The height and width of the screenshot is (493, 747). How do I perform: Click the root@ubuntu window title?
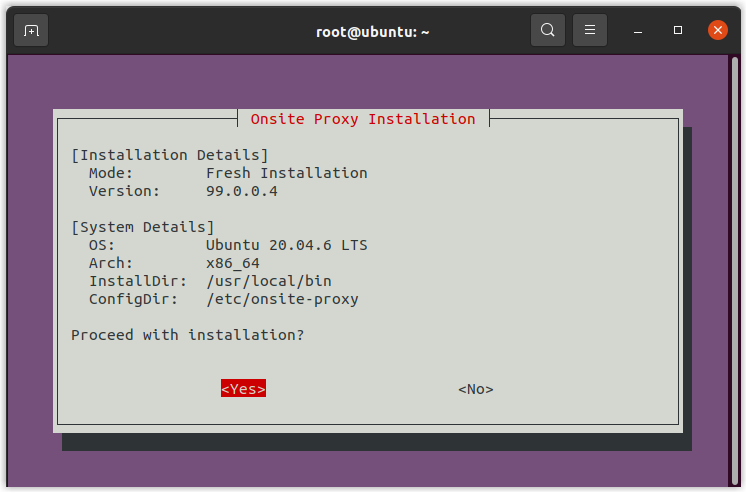click(372, 31)
